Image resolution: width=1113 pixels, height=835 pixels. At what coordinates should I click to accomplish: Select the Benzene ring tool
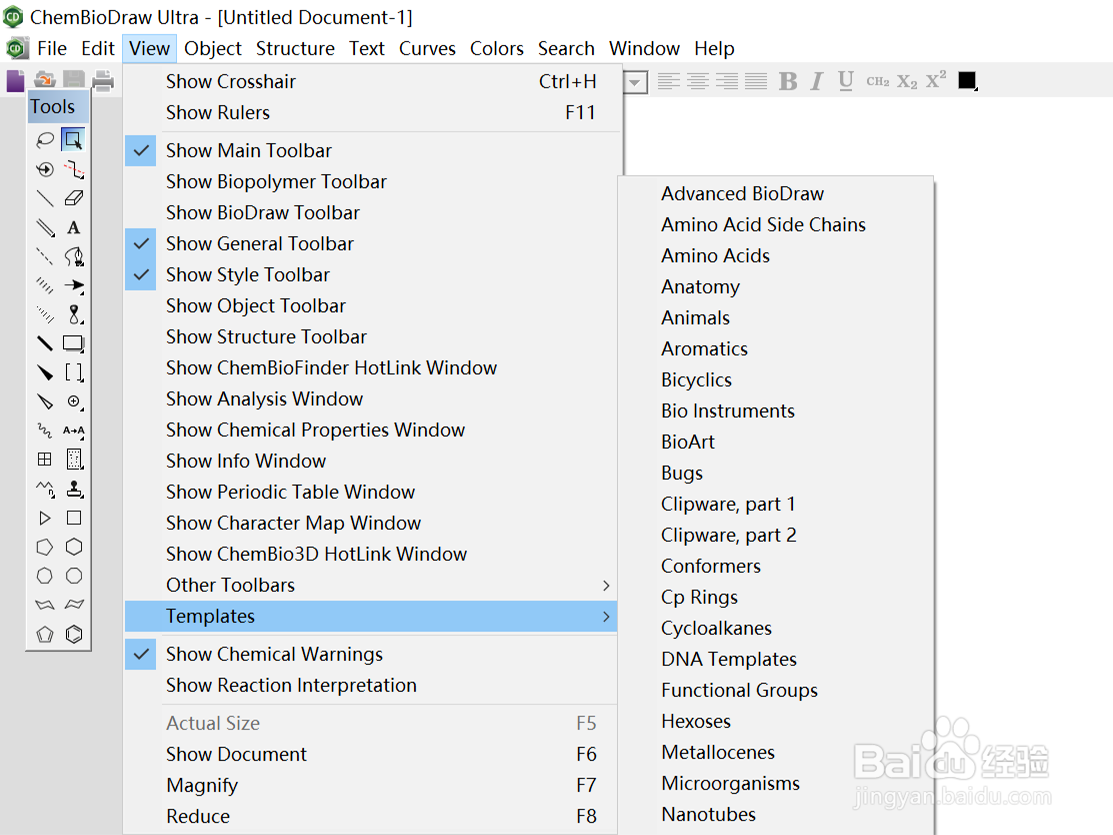tap(74, 634)
